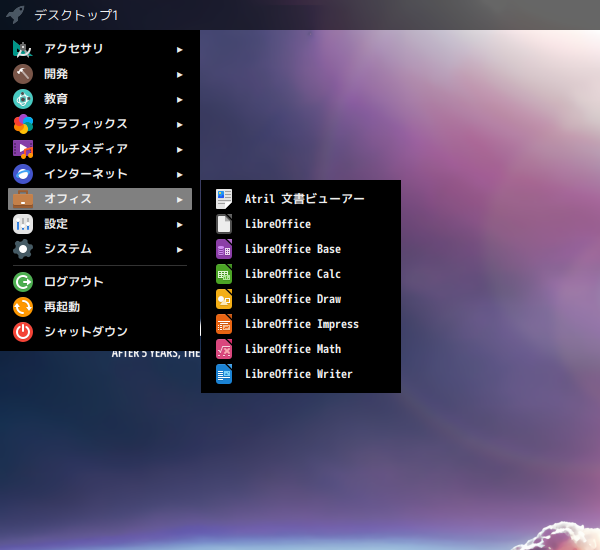
Task: Expand the グラフィックス submenu arrow
Action: pyautogui.click(x=179, y=125)
